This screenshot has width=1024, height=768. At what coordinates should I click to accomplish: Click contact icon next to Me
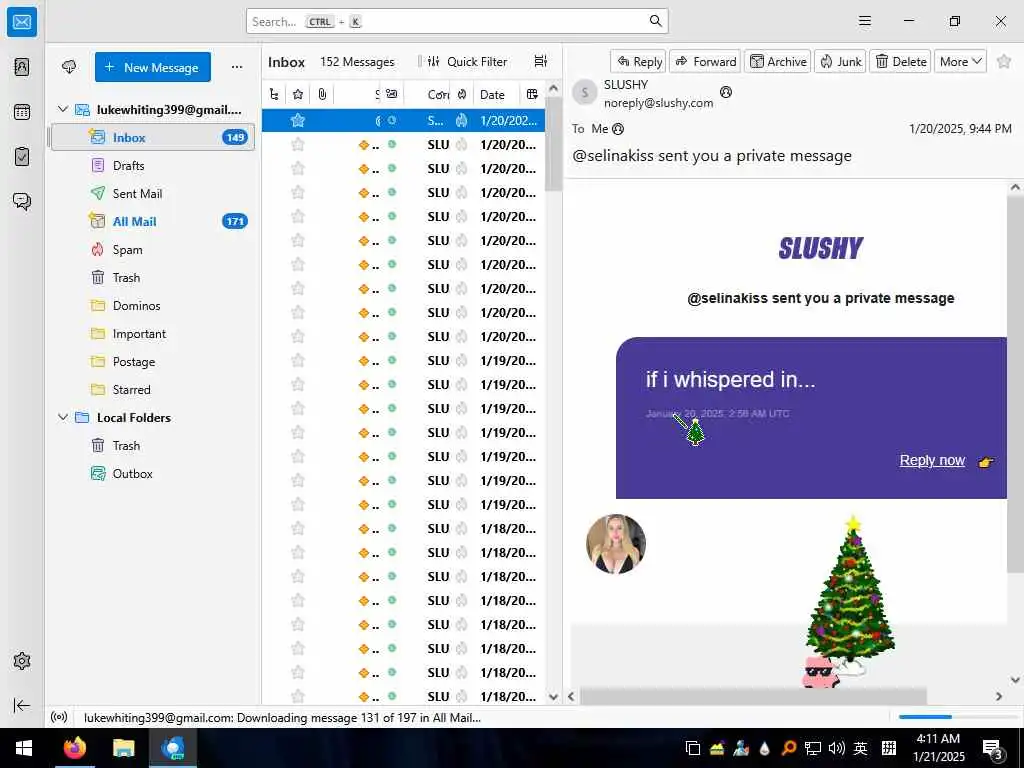pyautogui.click(x=618, y=129)
